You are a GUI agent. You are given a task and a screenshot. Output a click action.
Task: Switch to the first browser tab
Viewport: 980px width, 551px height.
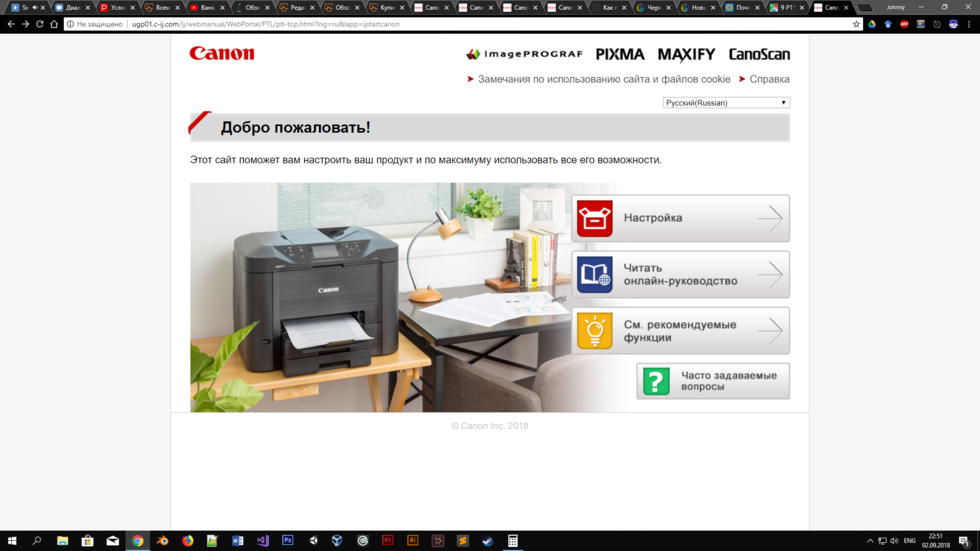24,7
